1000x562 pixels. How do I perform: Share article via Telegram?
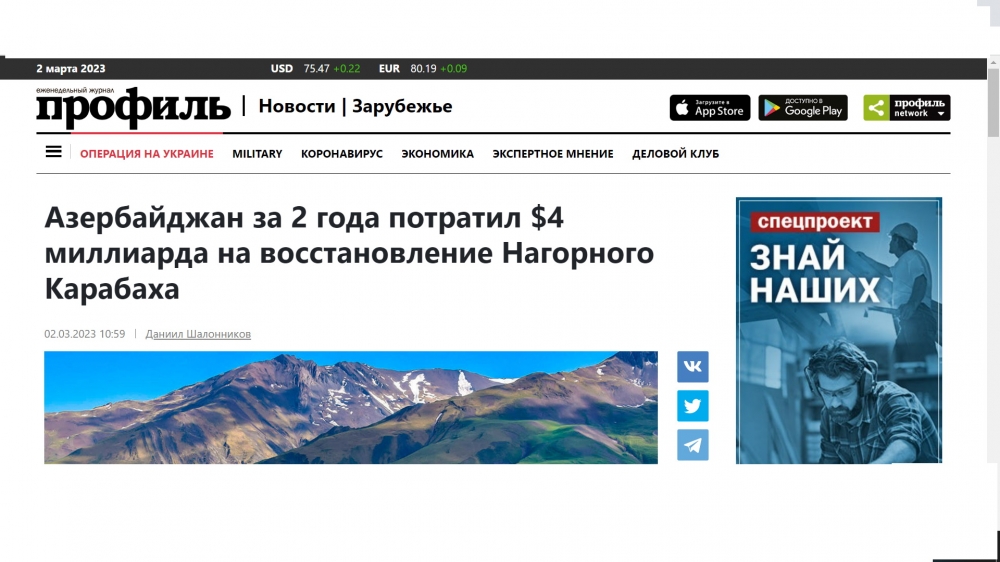[692, 444]
